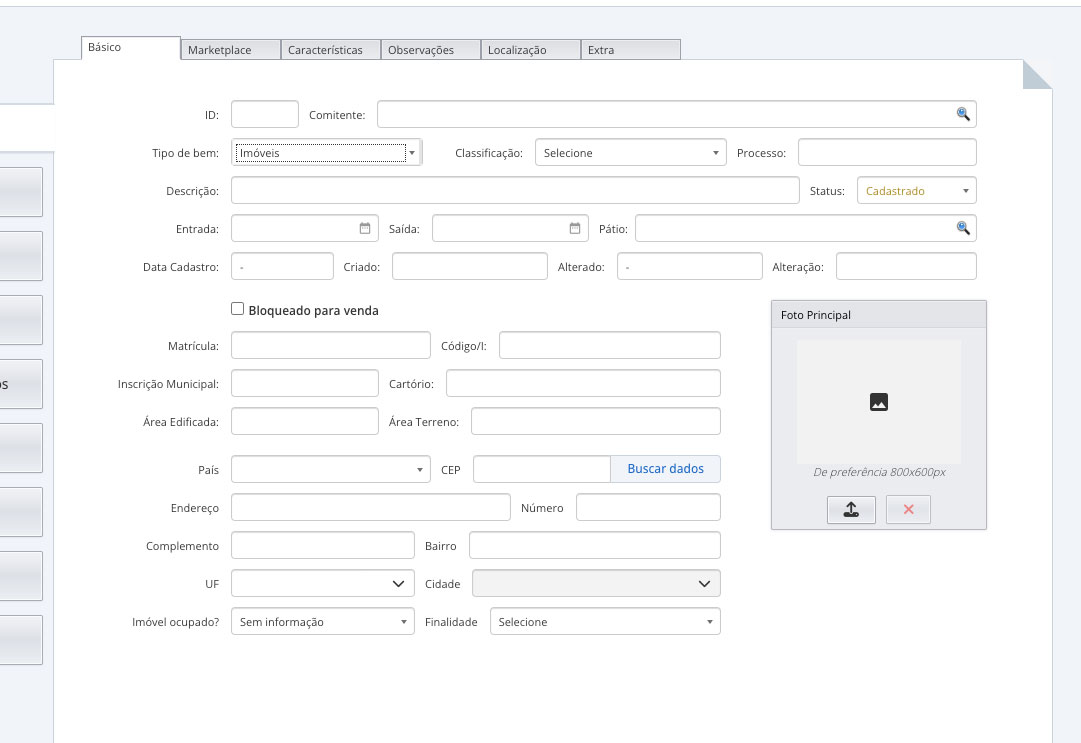Open the Localização tab
The image size is (1081, 743).
(530, 50)
